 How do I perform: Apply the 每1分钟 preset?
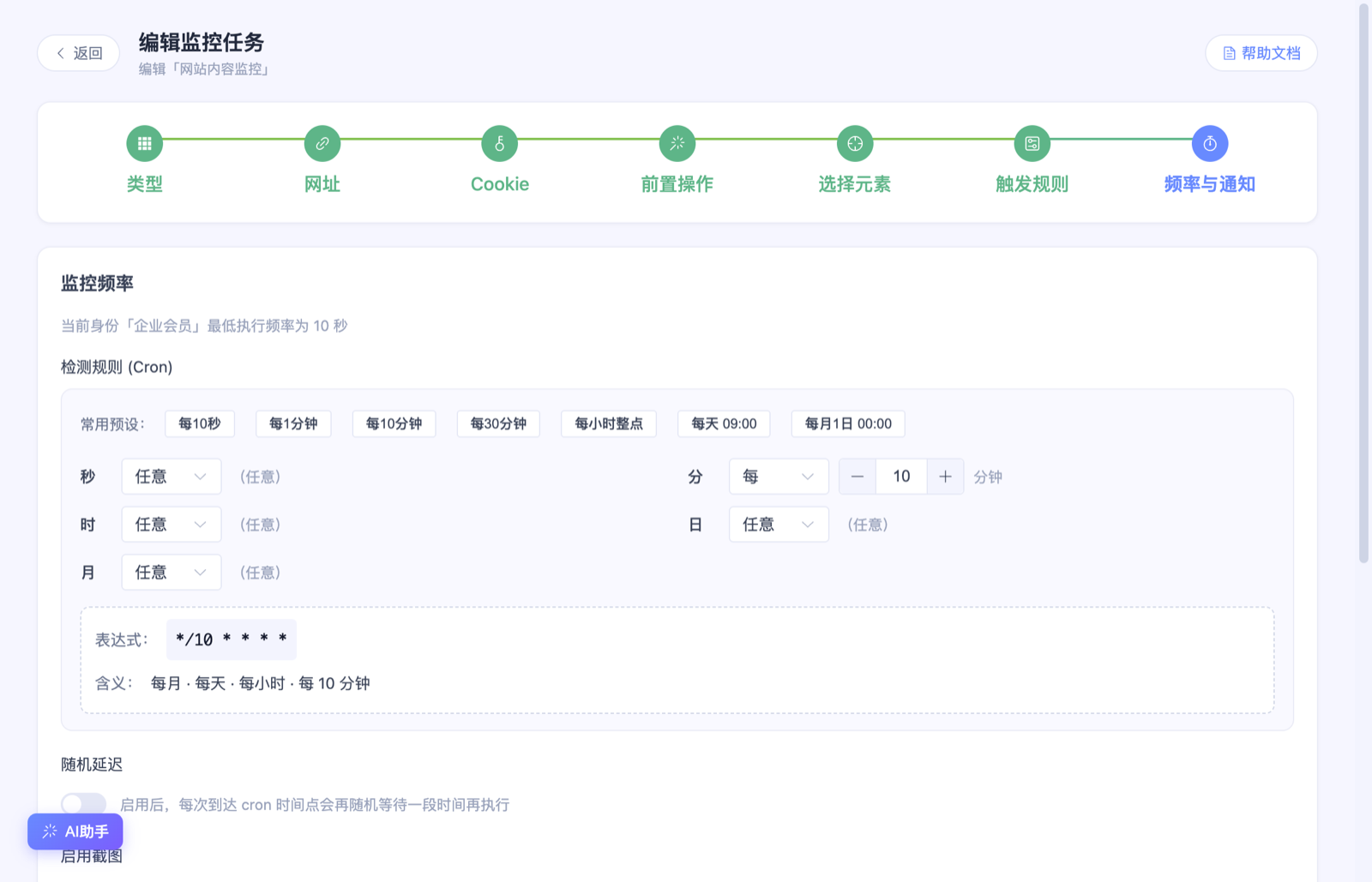(x=293, y=423)
